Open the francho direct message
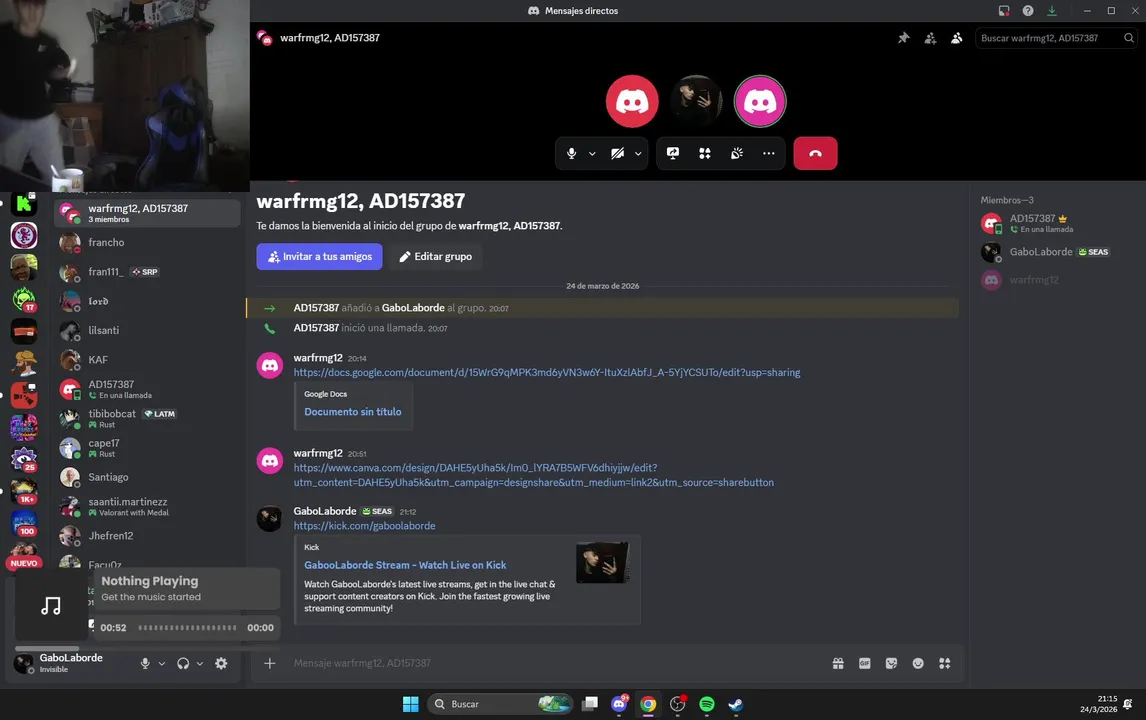 point(147,243)
